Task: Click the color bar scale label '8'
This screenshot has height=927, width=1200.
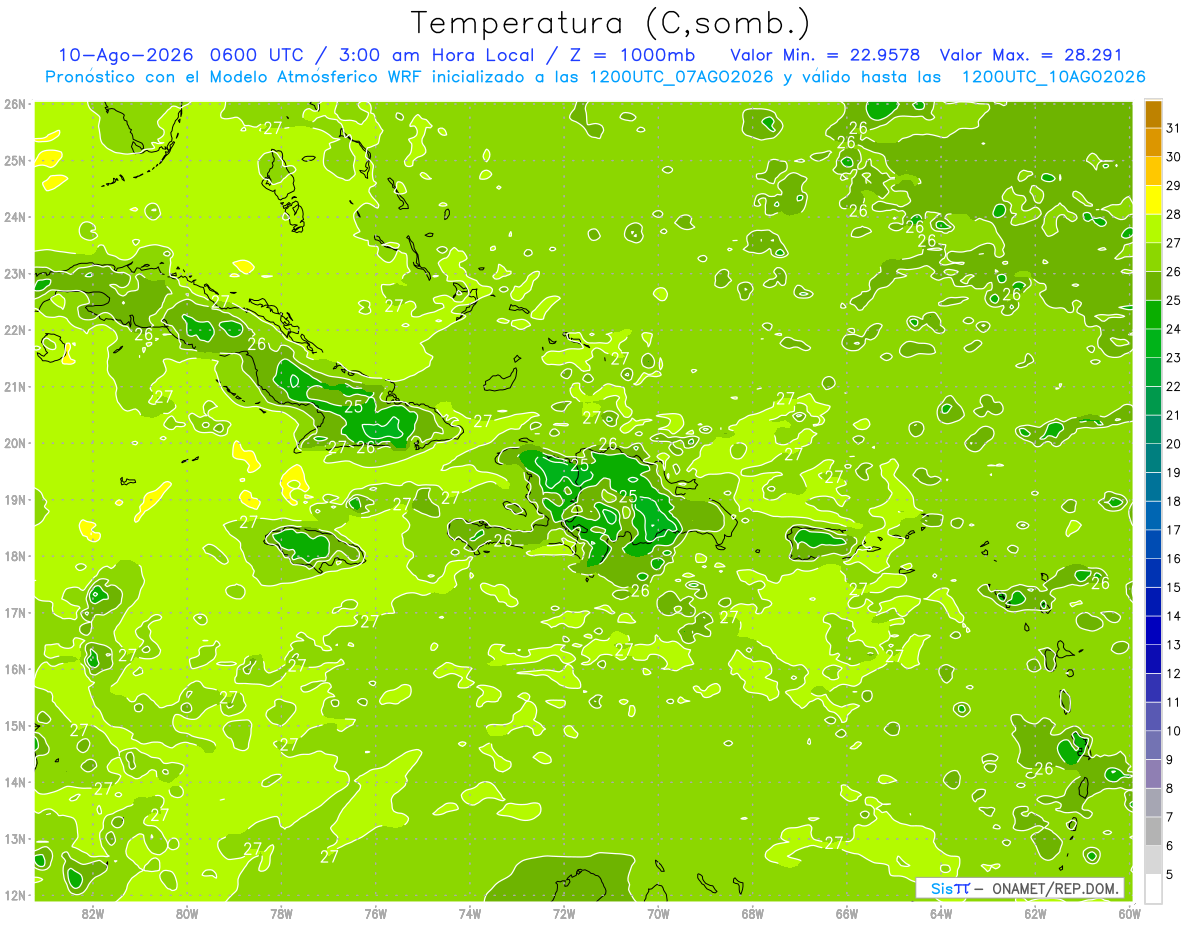Action: click(x=1171, y=788)
